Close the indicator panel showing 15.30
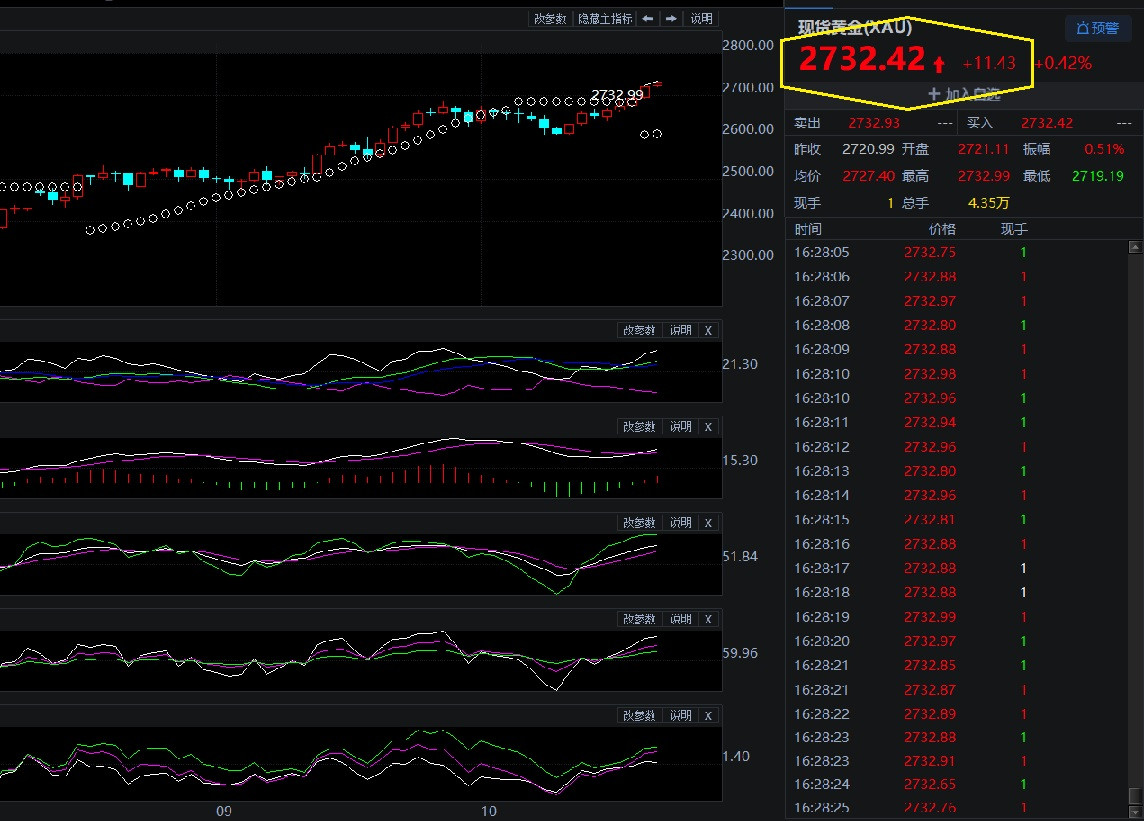This screenshot has height=821, width=1144. pos(708,427)
